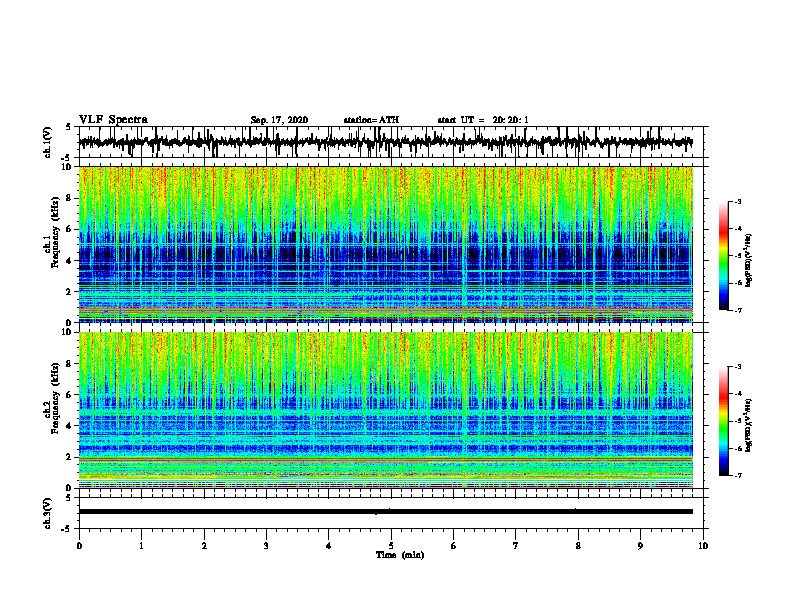
Task: Click the ch.3(V) flat waveform trace
Action: (x=386, y=512)
